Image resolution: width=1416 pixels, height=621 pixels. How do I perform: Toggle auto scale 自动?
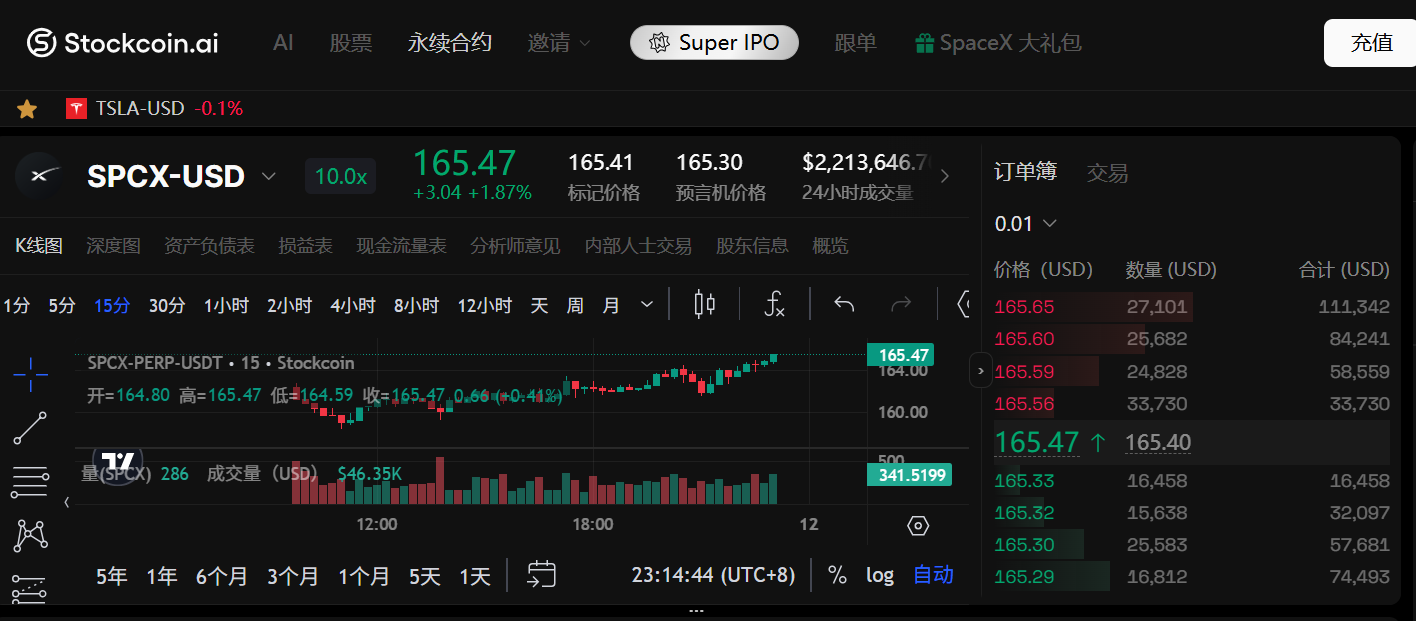[933, 575]
